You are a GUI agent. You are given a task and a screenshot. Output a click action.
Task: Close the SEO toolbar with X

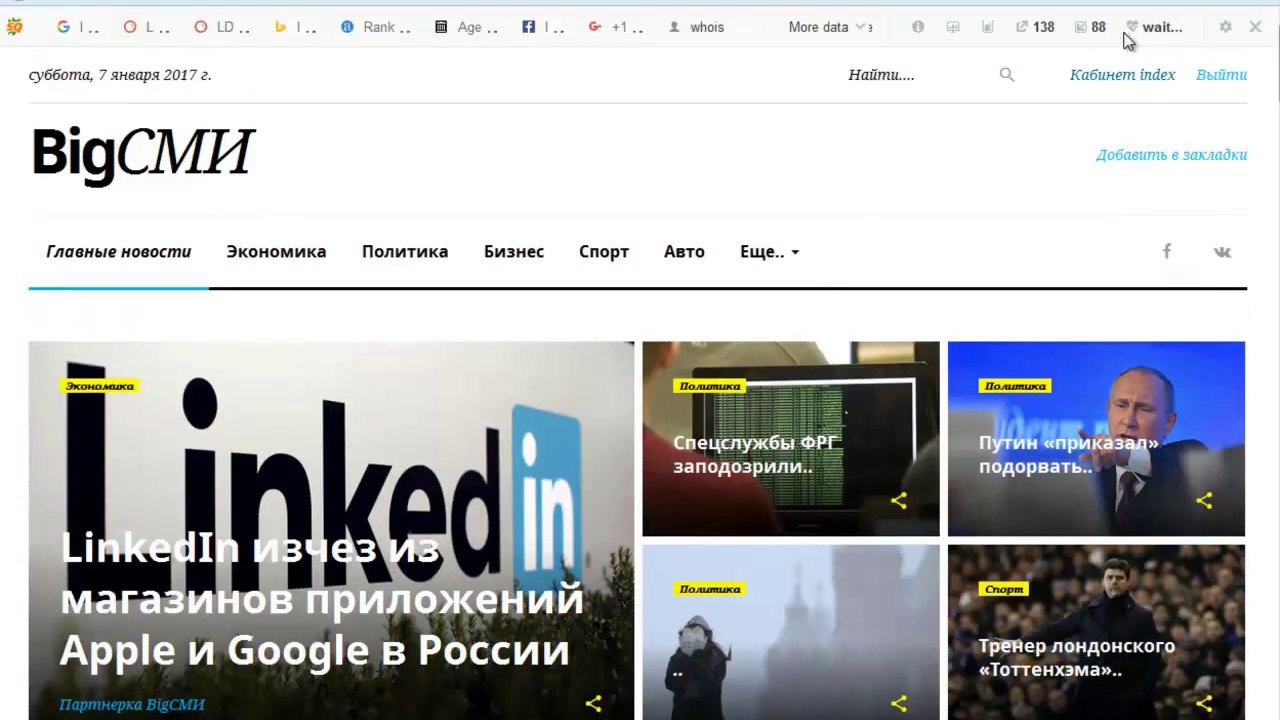(1255, 27)
